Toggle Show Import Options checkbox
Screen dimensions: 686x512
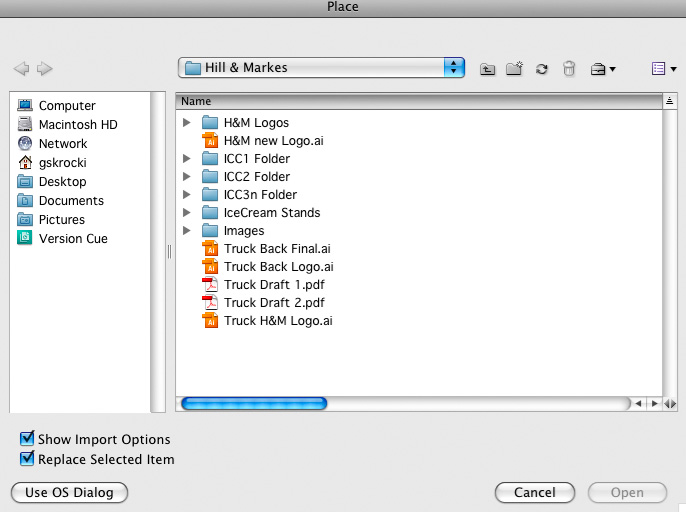pyautogui.click(x=27, y=438)
